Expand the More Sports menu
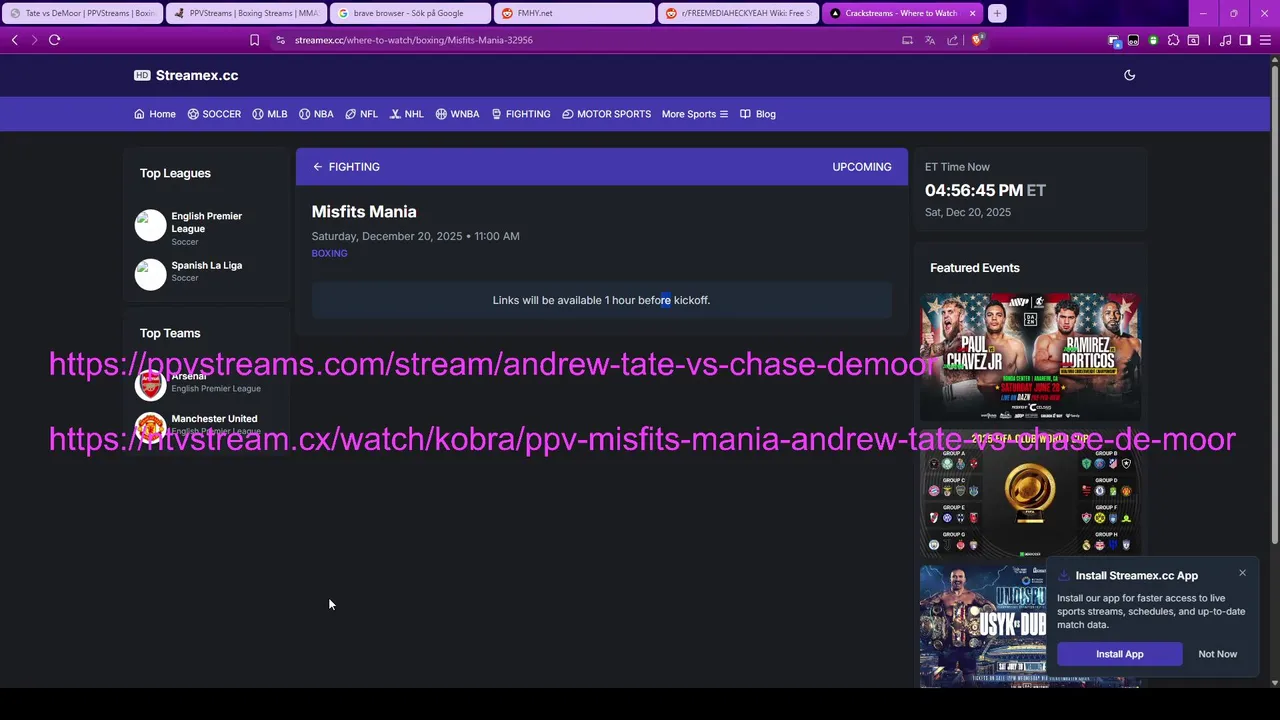This screenshot has width=1280, height=720. point(695,114)
